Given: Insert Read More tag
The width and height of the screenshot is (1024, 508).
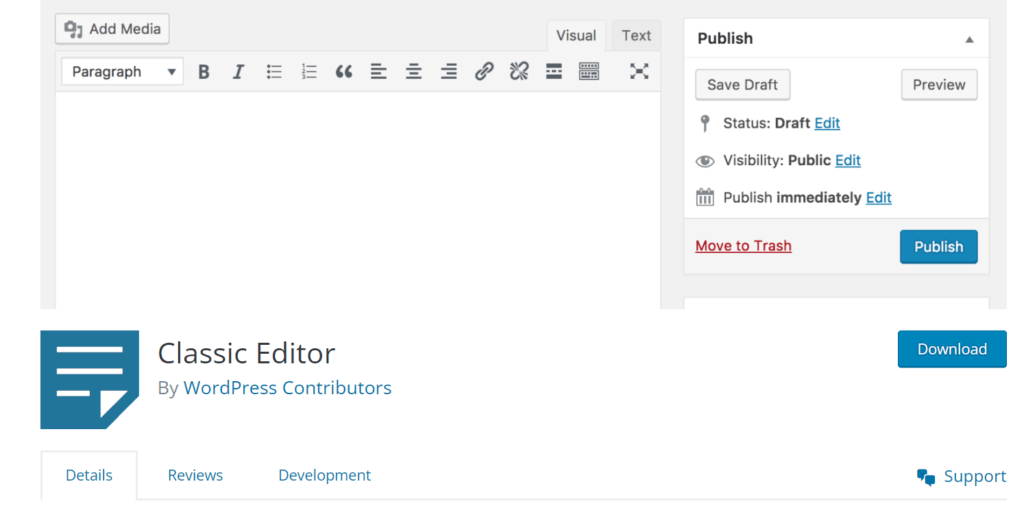Looking at the screenshot, I should point(554,72).
